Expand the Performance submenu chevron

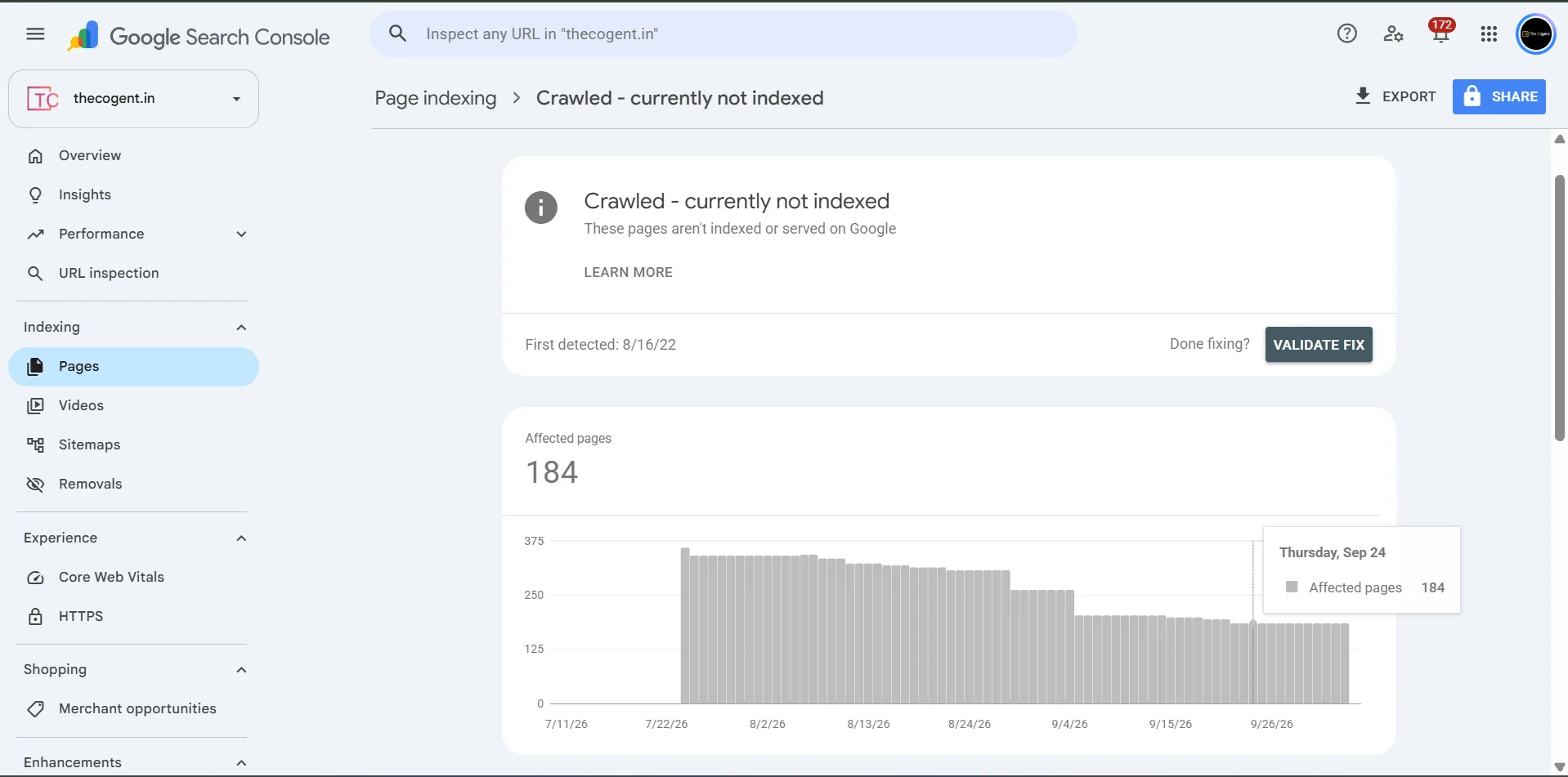pos(241,234)
